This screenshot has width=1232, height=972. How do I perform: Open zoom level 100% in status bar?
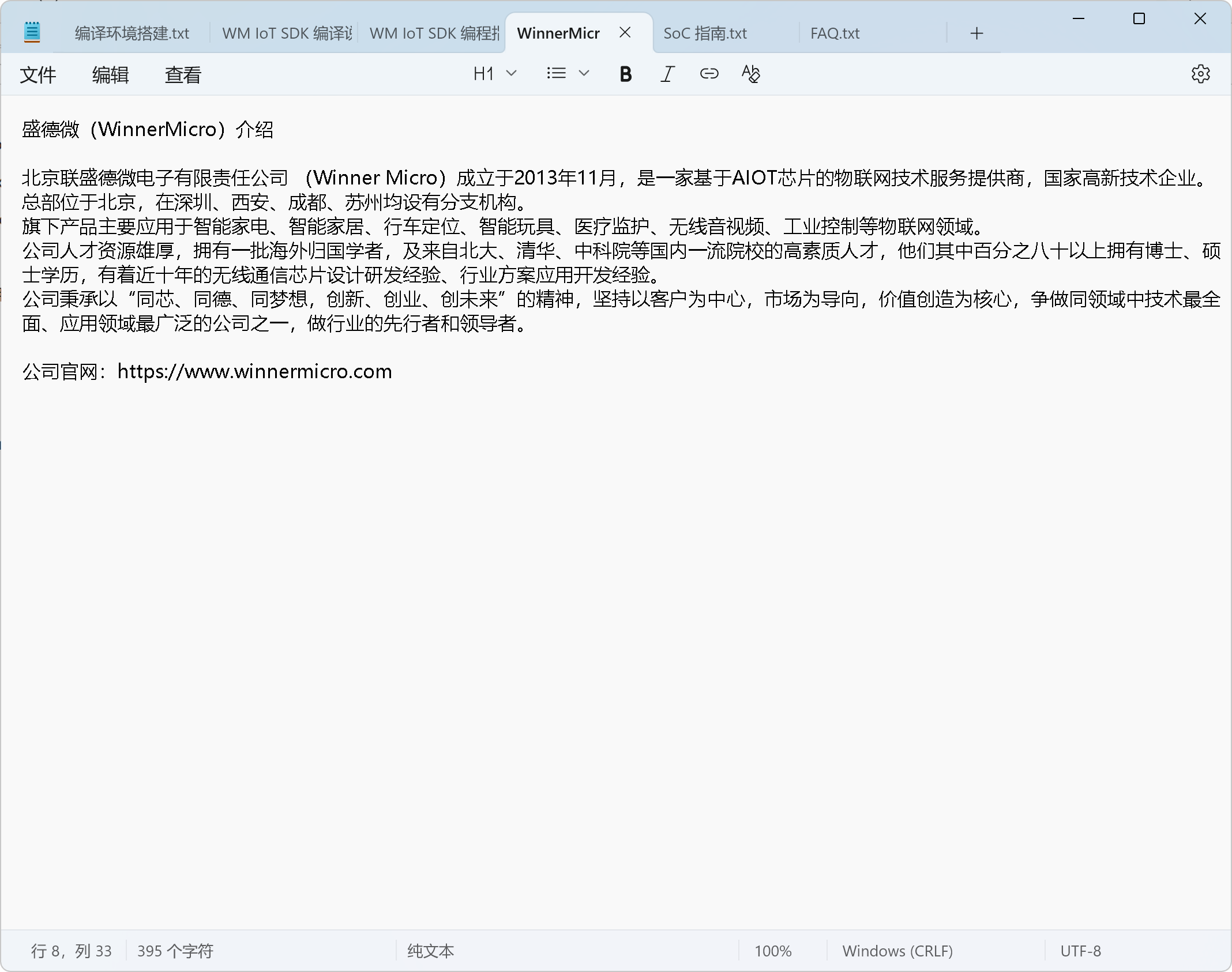[x=773, y=951]
